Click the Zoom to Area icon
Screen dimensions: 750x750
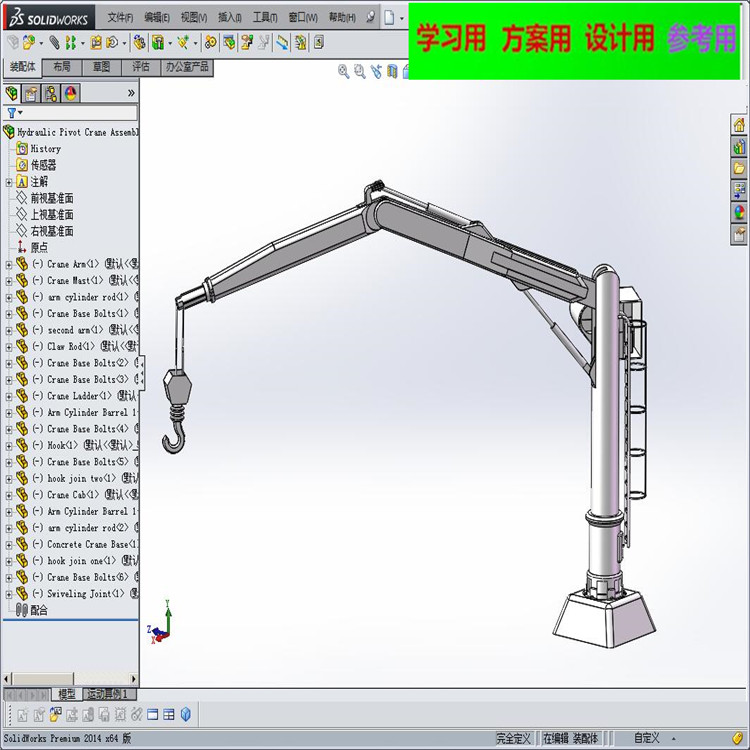[360, 71]
